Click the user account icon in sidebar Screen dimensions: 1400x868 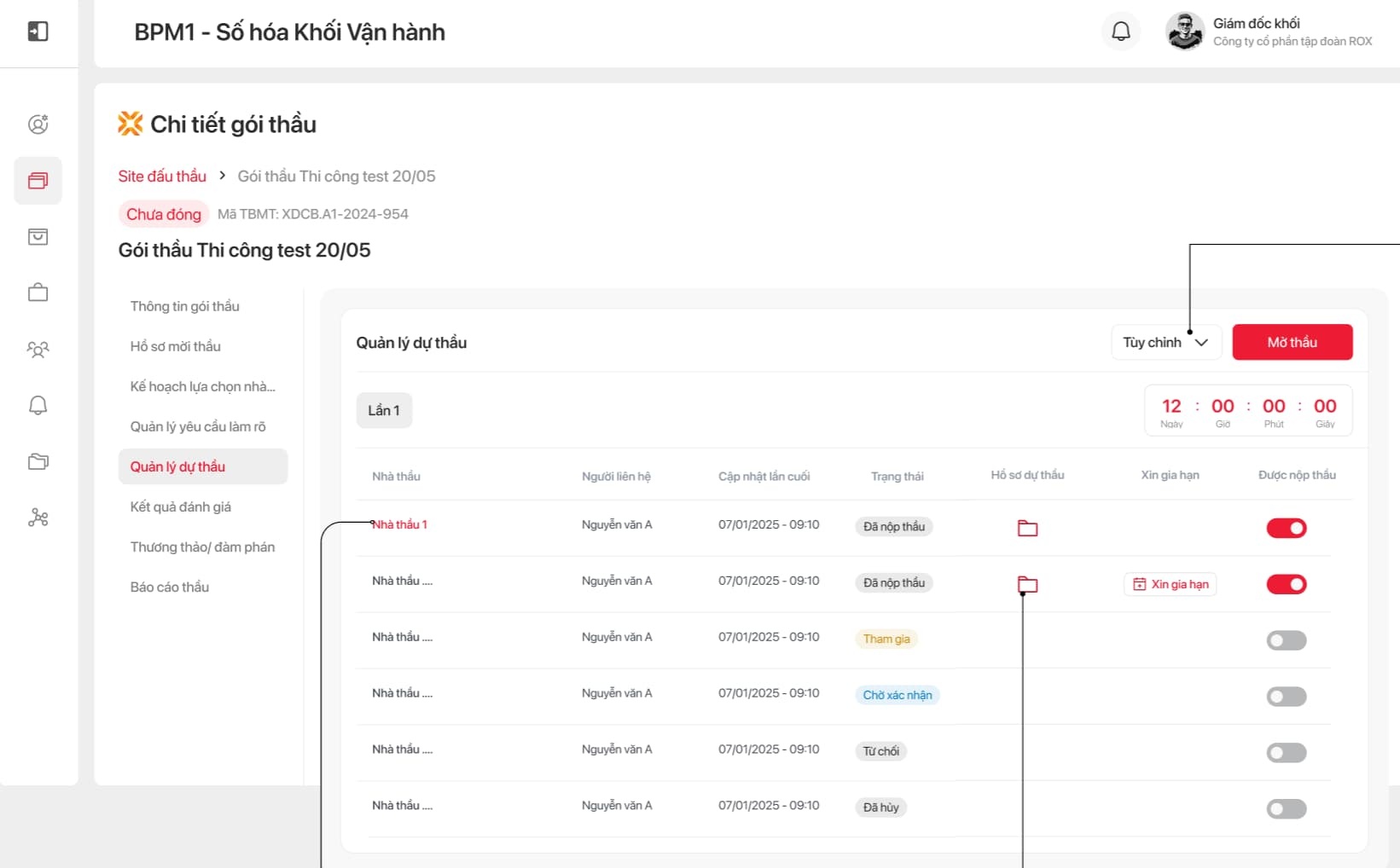(38, 124)
